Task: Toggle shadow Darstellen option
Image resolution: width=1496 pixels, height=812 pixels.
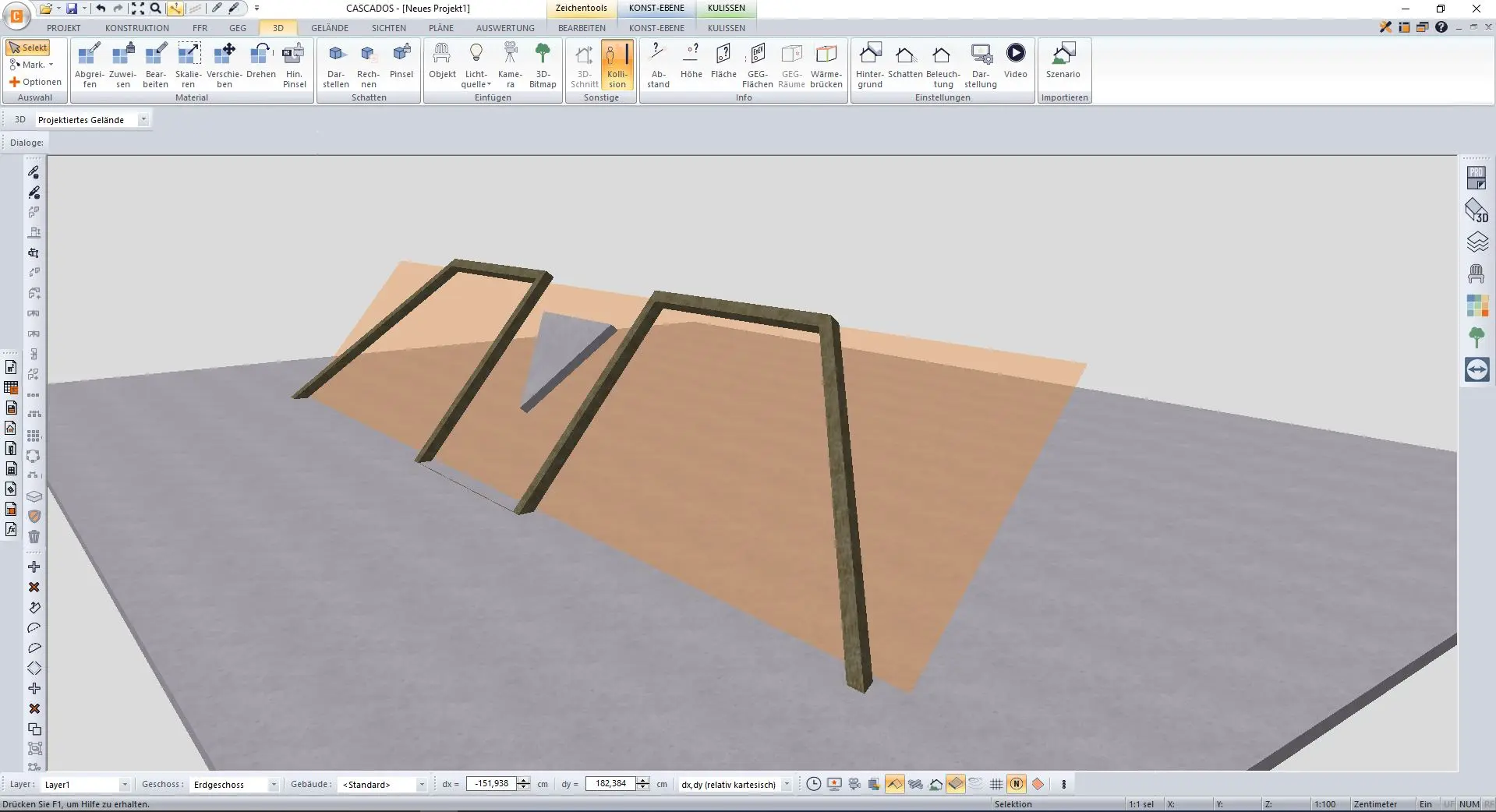Action: point(336,65)
